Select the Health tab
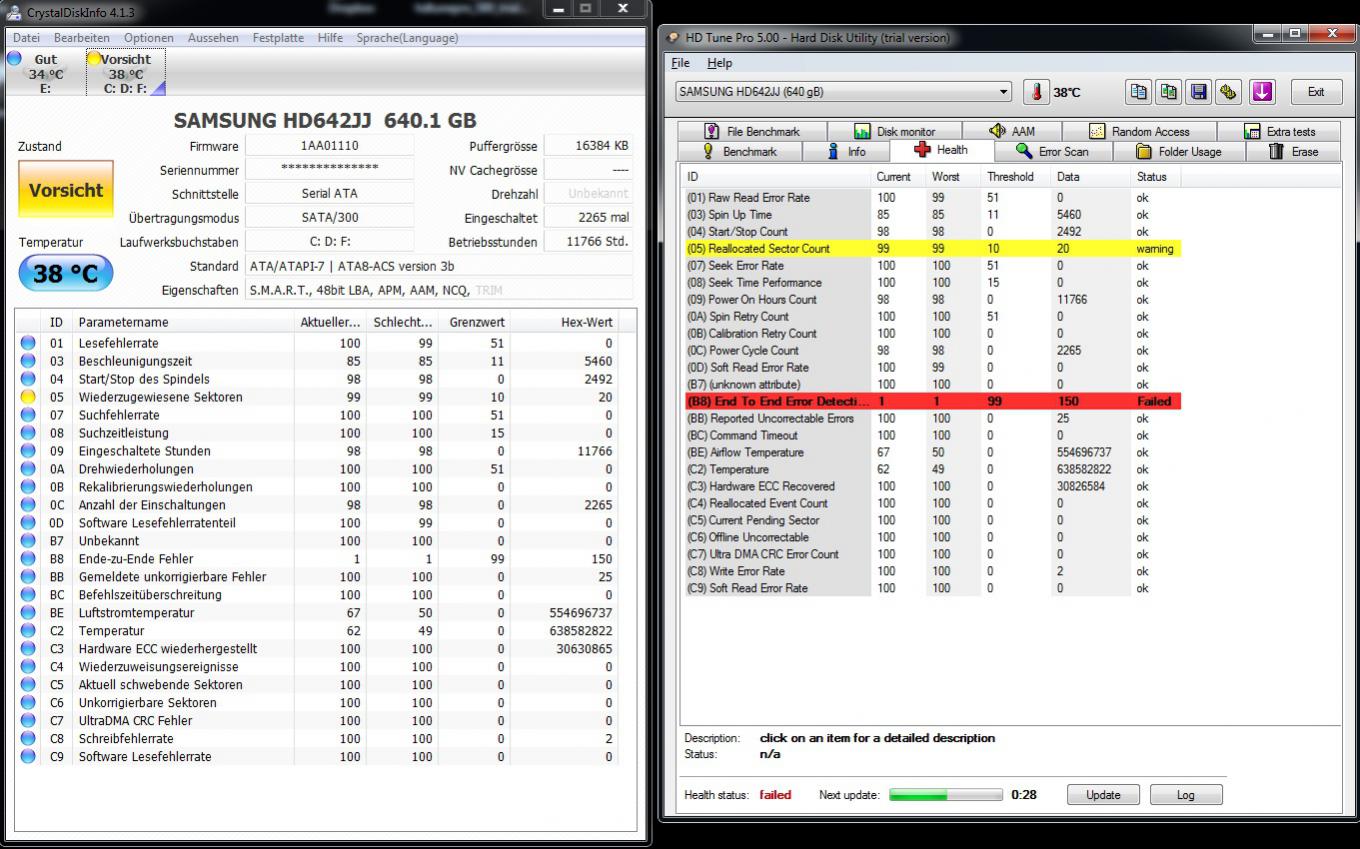This screenshot has width=1360, height=849. click(941, 150)
